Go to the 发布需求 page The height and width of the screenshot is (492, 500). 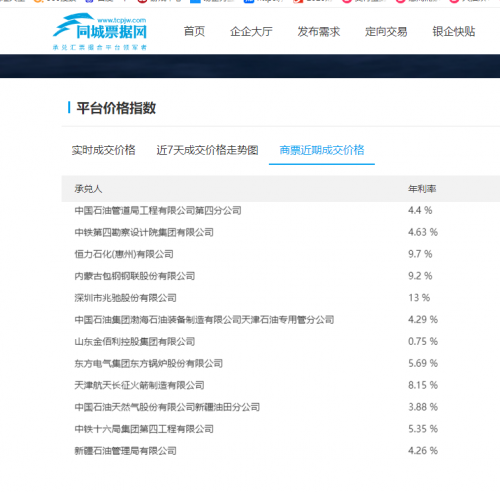coord(319,32)
